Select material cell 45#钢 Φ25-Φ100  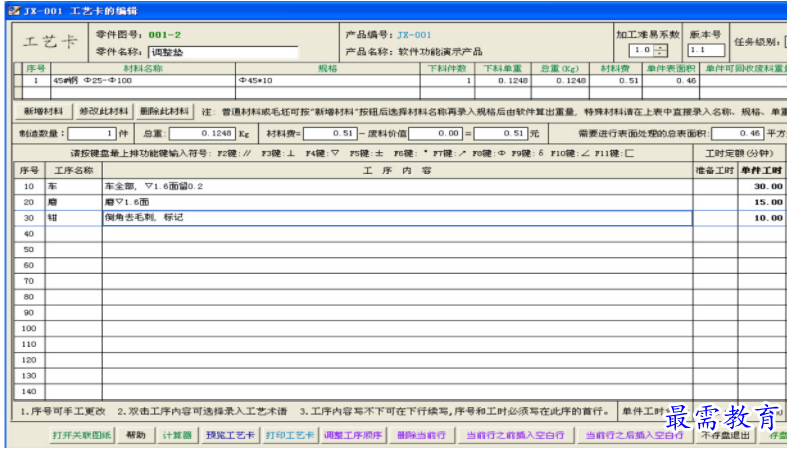[x=143, y=80]
